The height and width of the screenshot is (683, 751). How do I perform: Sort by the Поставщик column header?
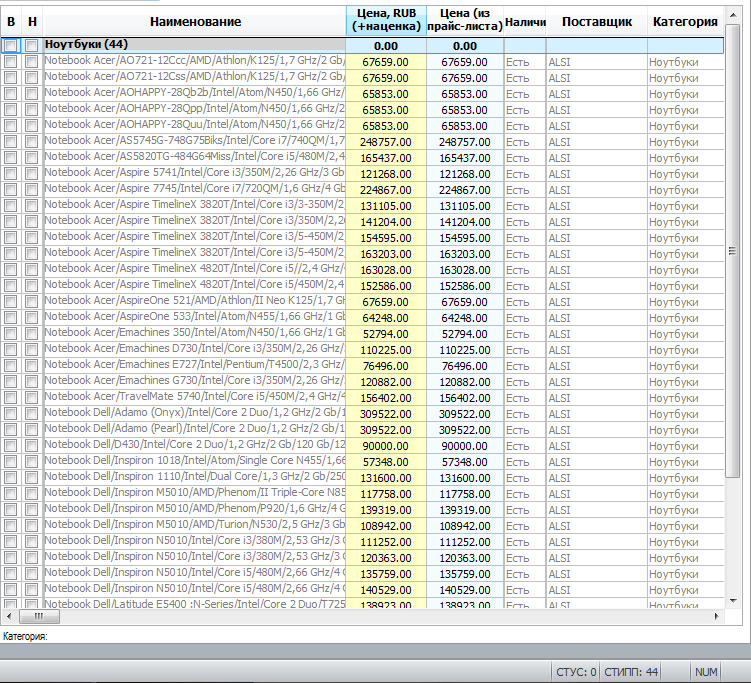click(x=597, y=22)
